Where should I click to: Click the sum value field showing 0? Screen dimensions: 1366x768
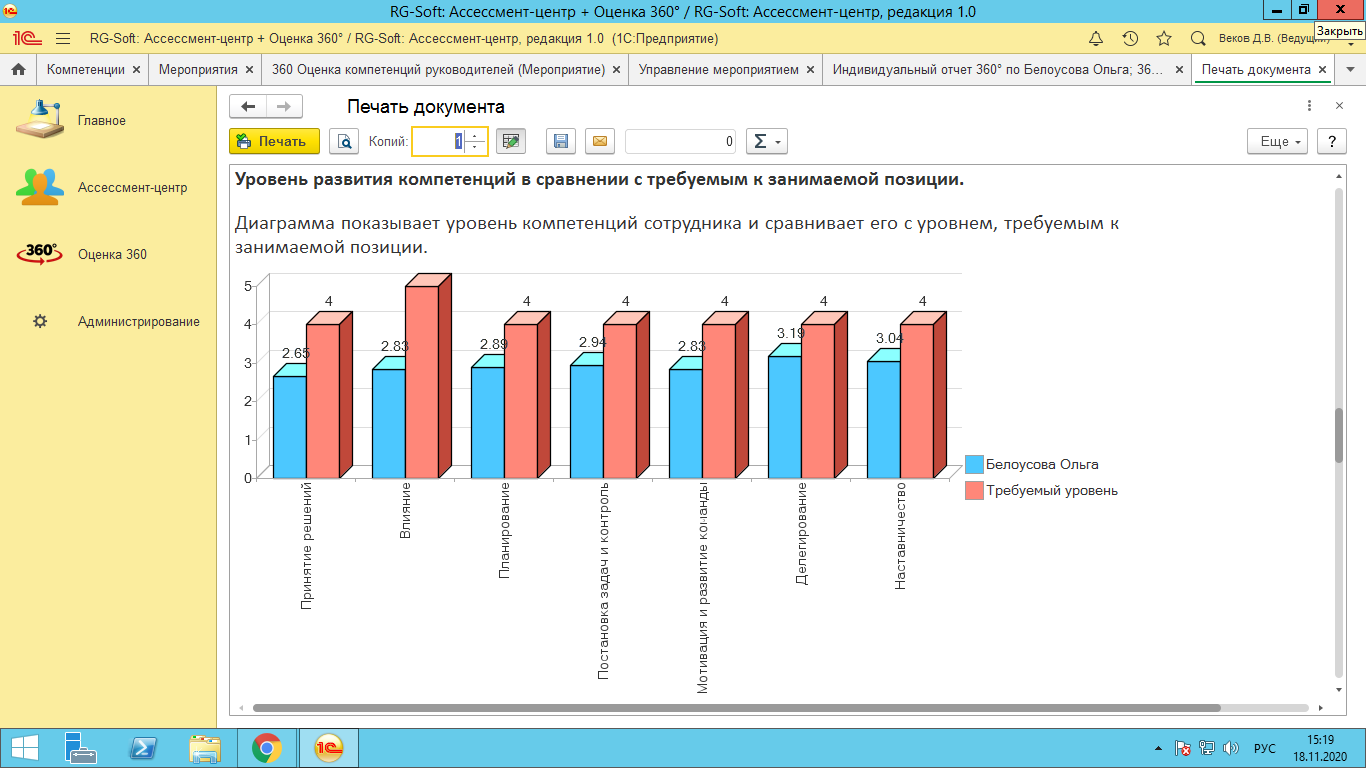click(682, 142)
